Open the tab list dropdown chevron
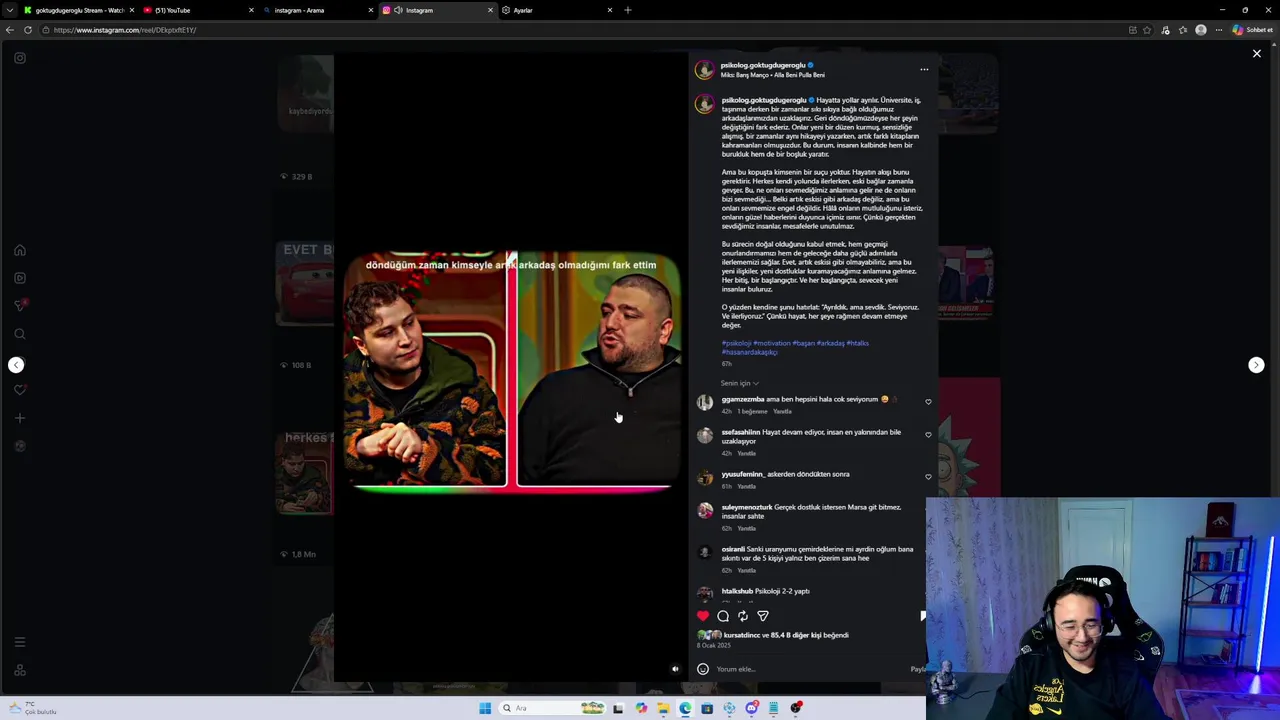This screenshot has width=1280, height=720. (11, 10)
